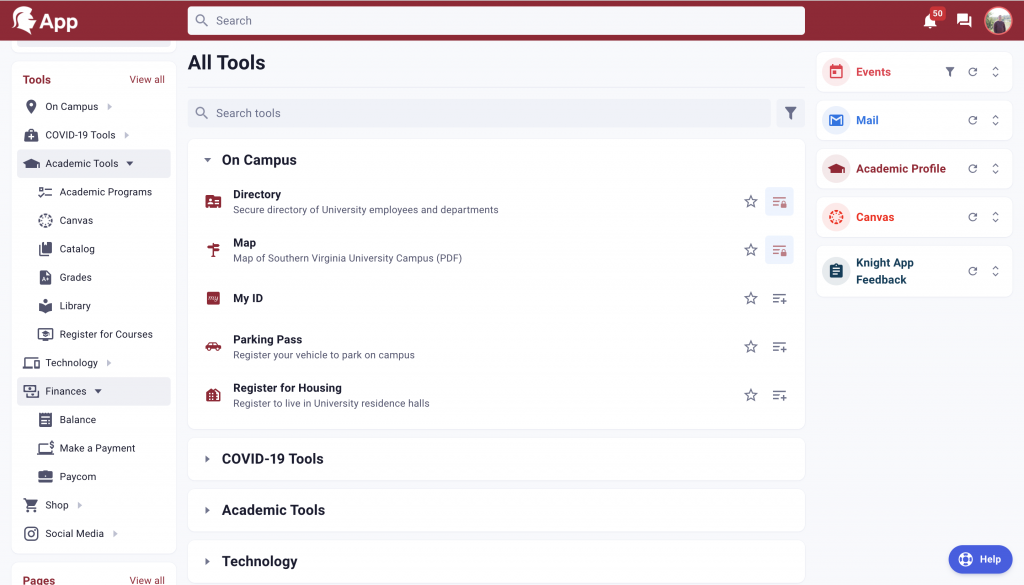Screen dimensions: 1024x585
Task: Expand Technology in sidebar
Action: [x=109, y=363]
